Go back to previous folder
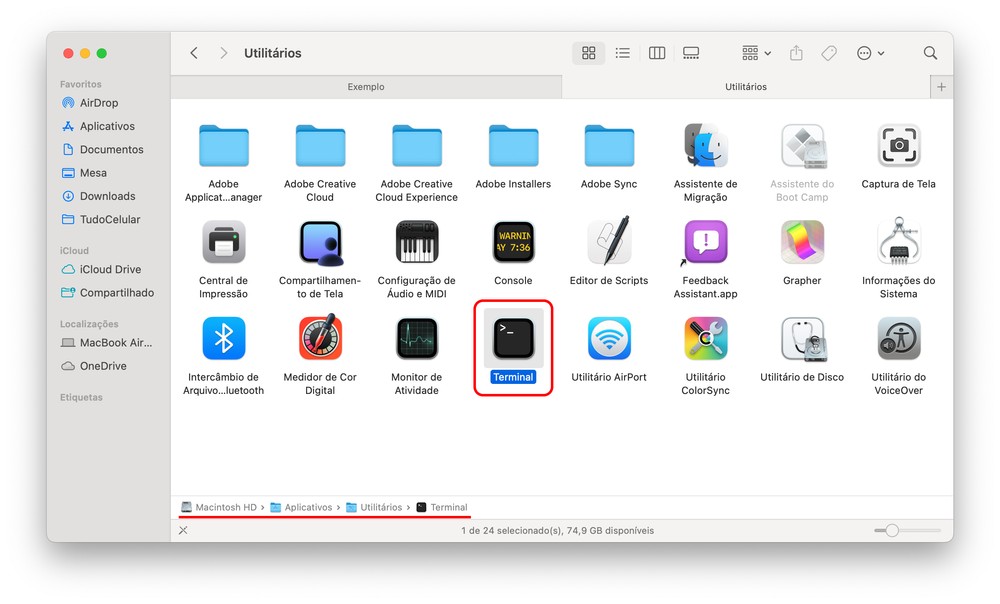 [194, 53]
